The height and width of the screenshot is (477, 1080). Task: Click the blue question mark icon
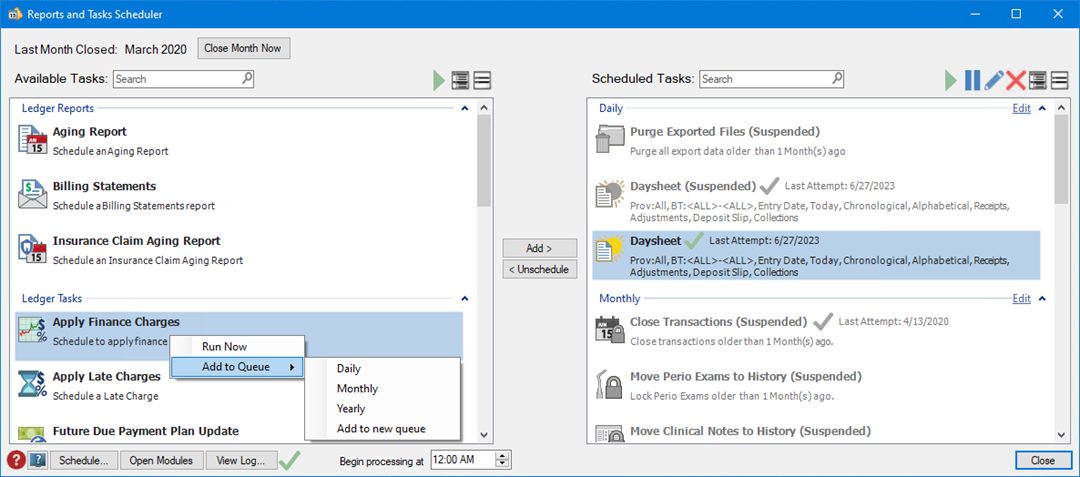[38, 460]
